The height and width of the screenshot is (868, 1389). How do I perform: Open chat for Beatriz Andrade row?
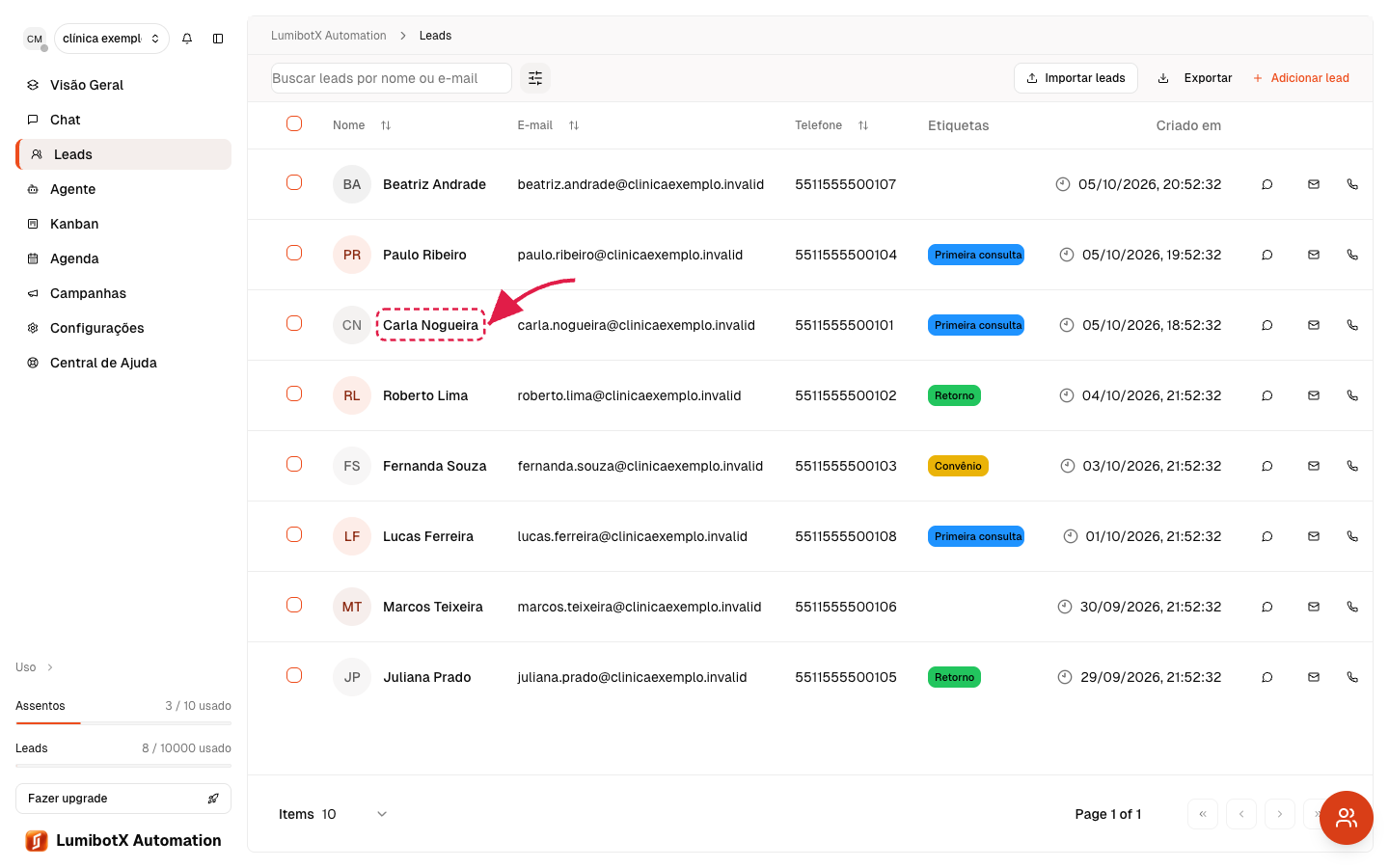tap(1267, 184)
